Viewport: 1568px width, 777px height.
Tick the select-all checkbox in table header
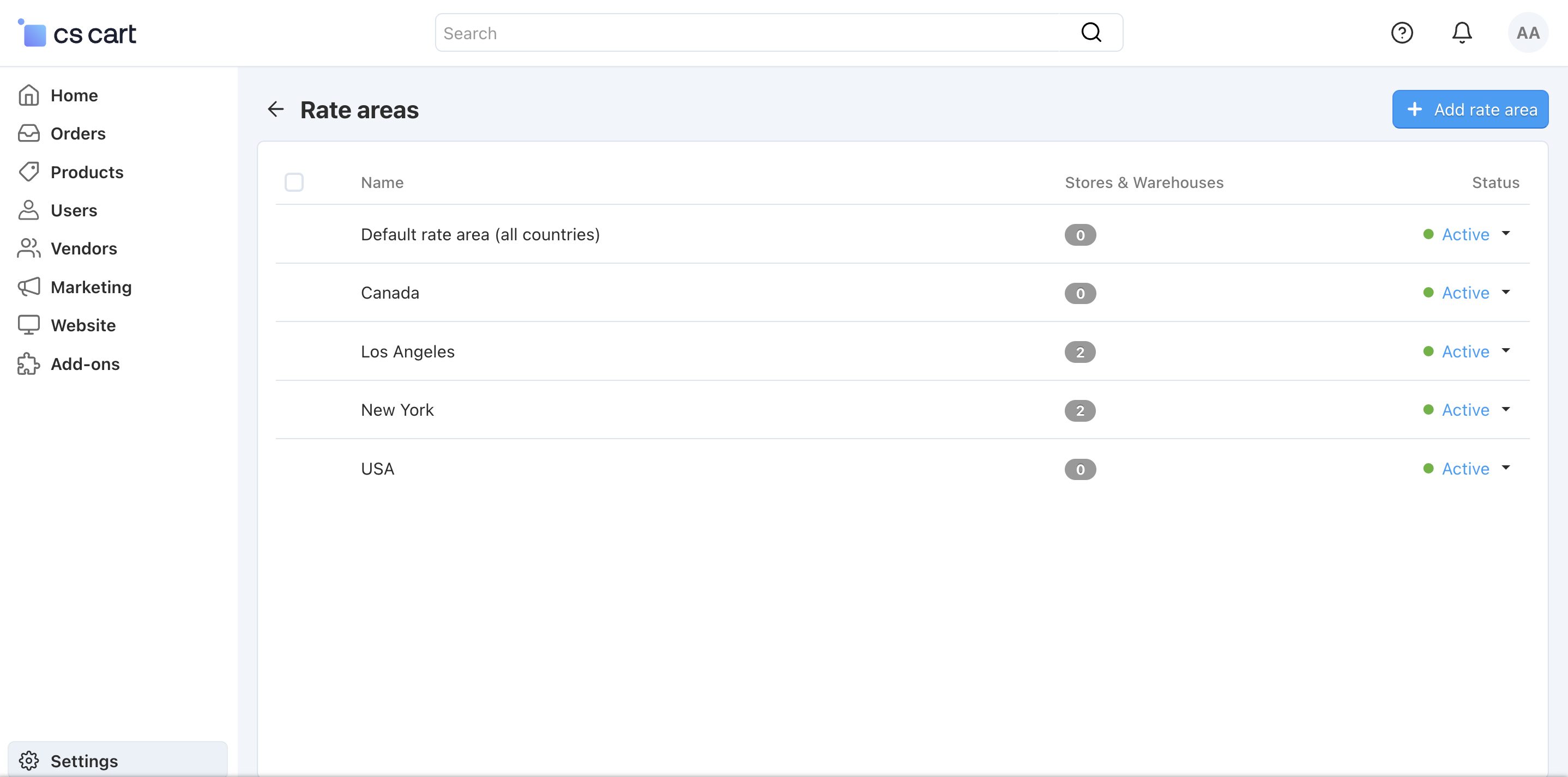(294, 183)
